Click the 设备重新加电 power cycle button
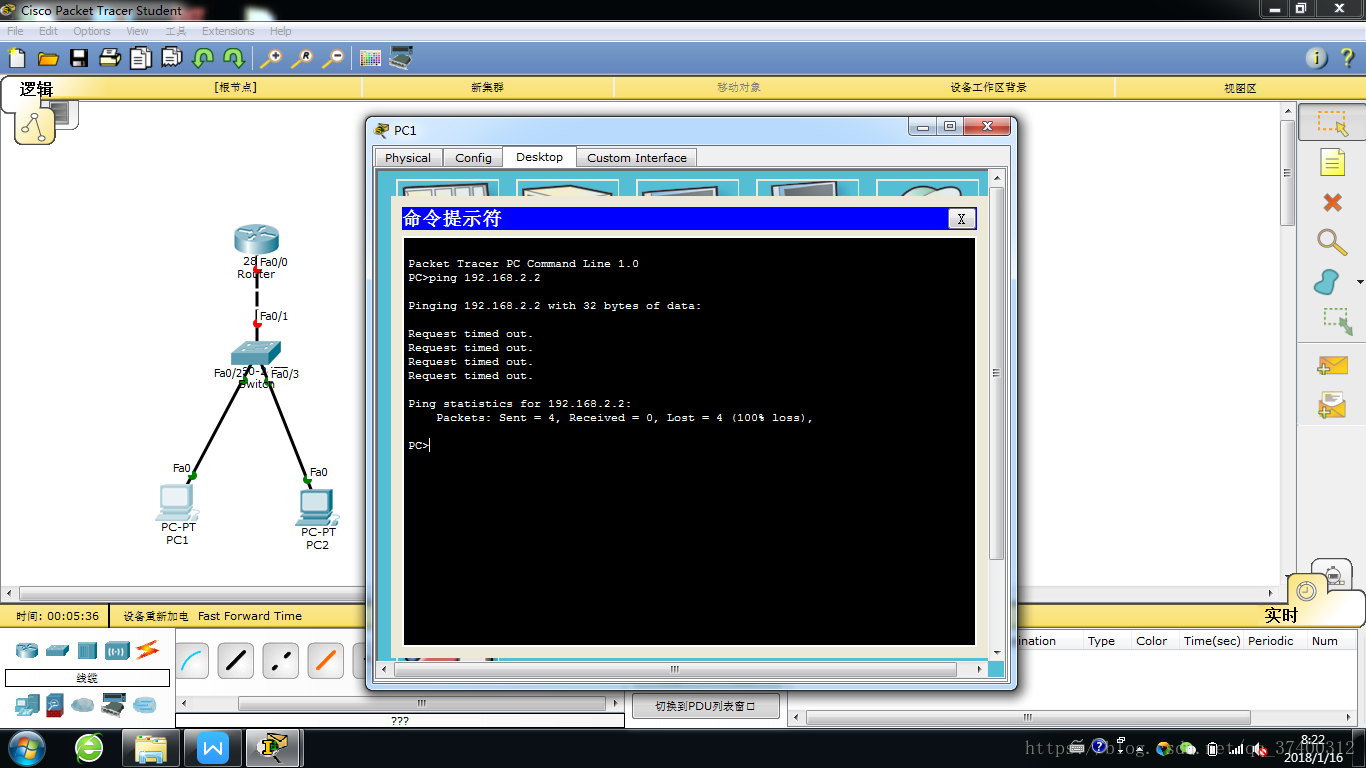 [156, 616]
